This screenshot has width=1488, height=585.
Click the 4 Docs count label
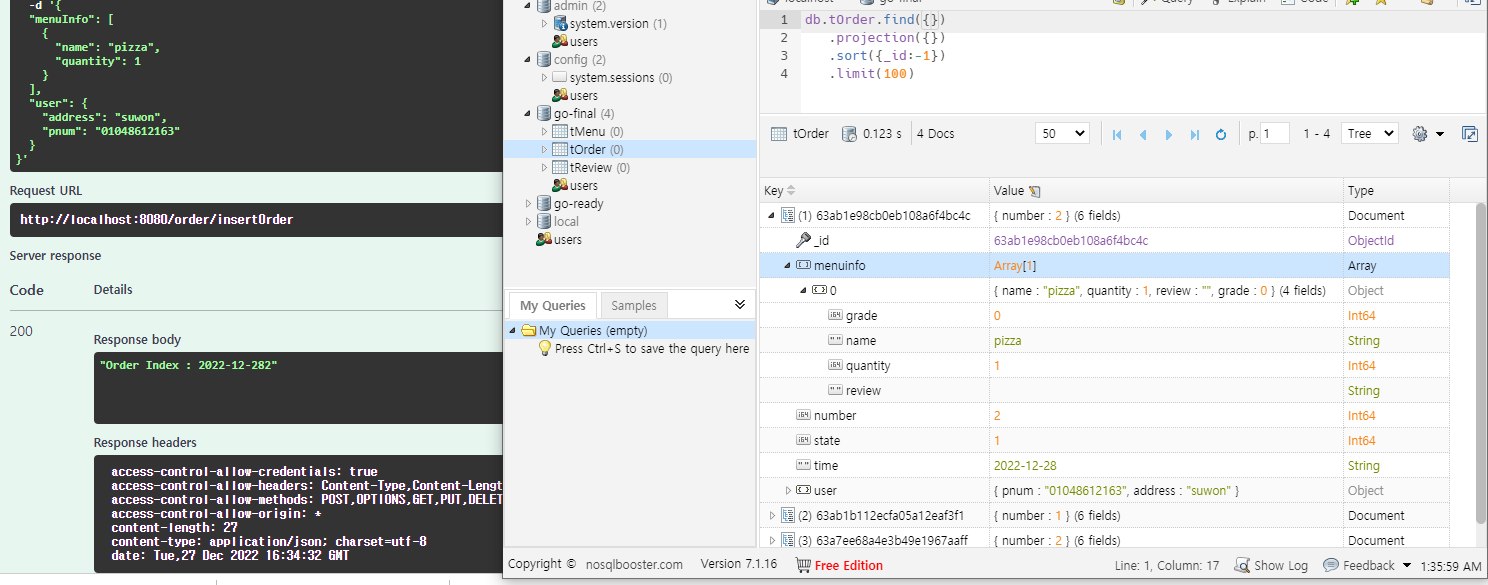tap(936, 134)
